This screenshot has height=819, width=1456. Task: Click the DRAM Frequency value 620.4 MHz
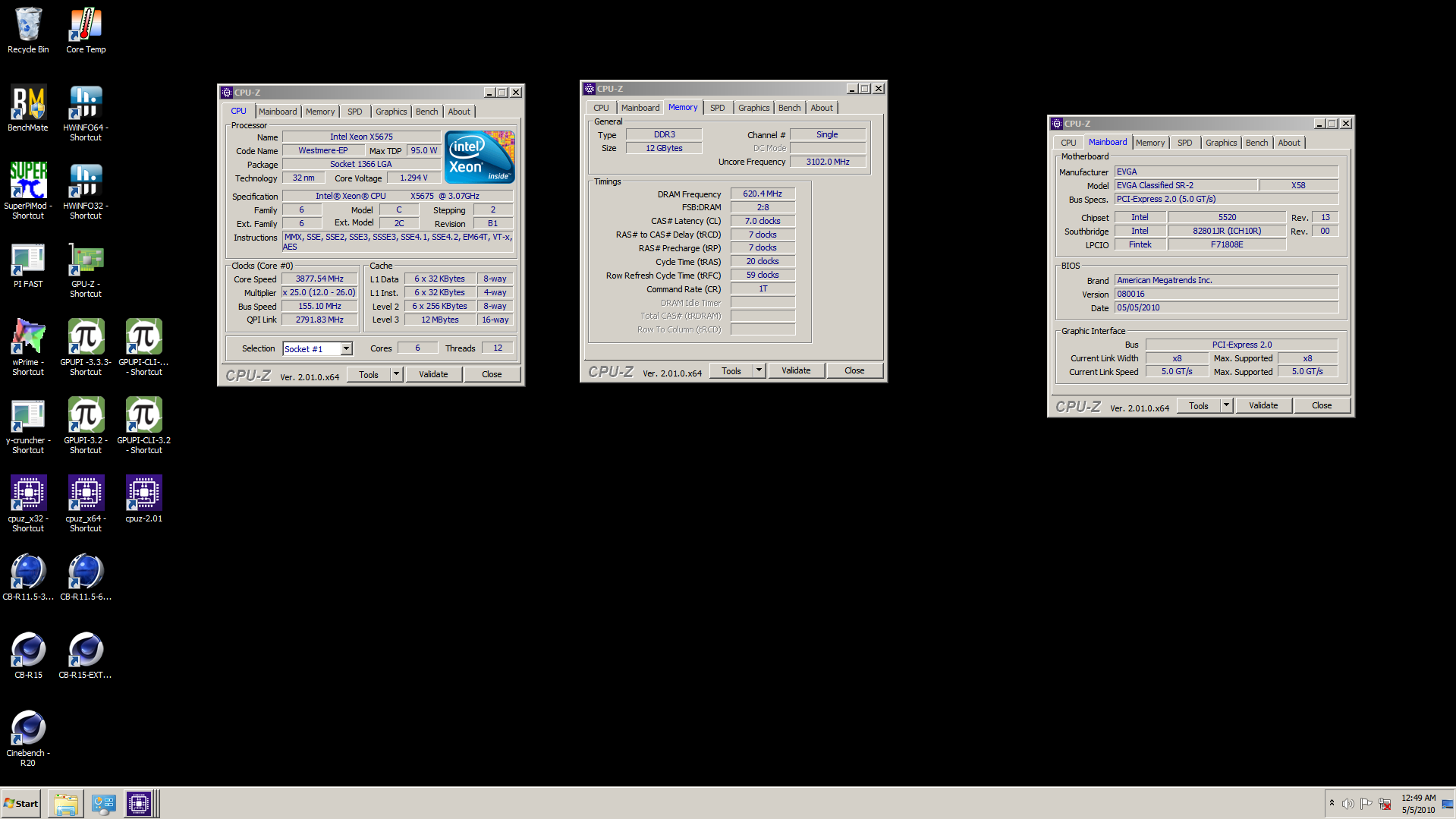(x=763, y=194)
